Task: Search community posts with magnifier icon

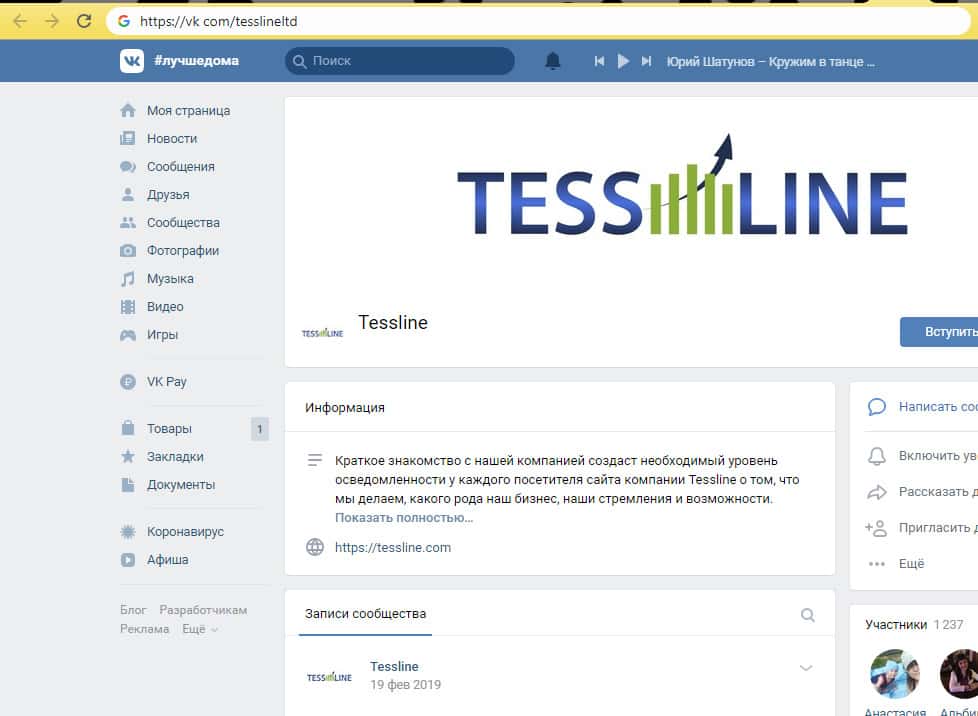Action: 808,615
